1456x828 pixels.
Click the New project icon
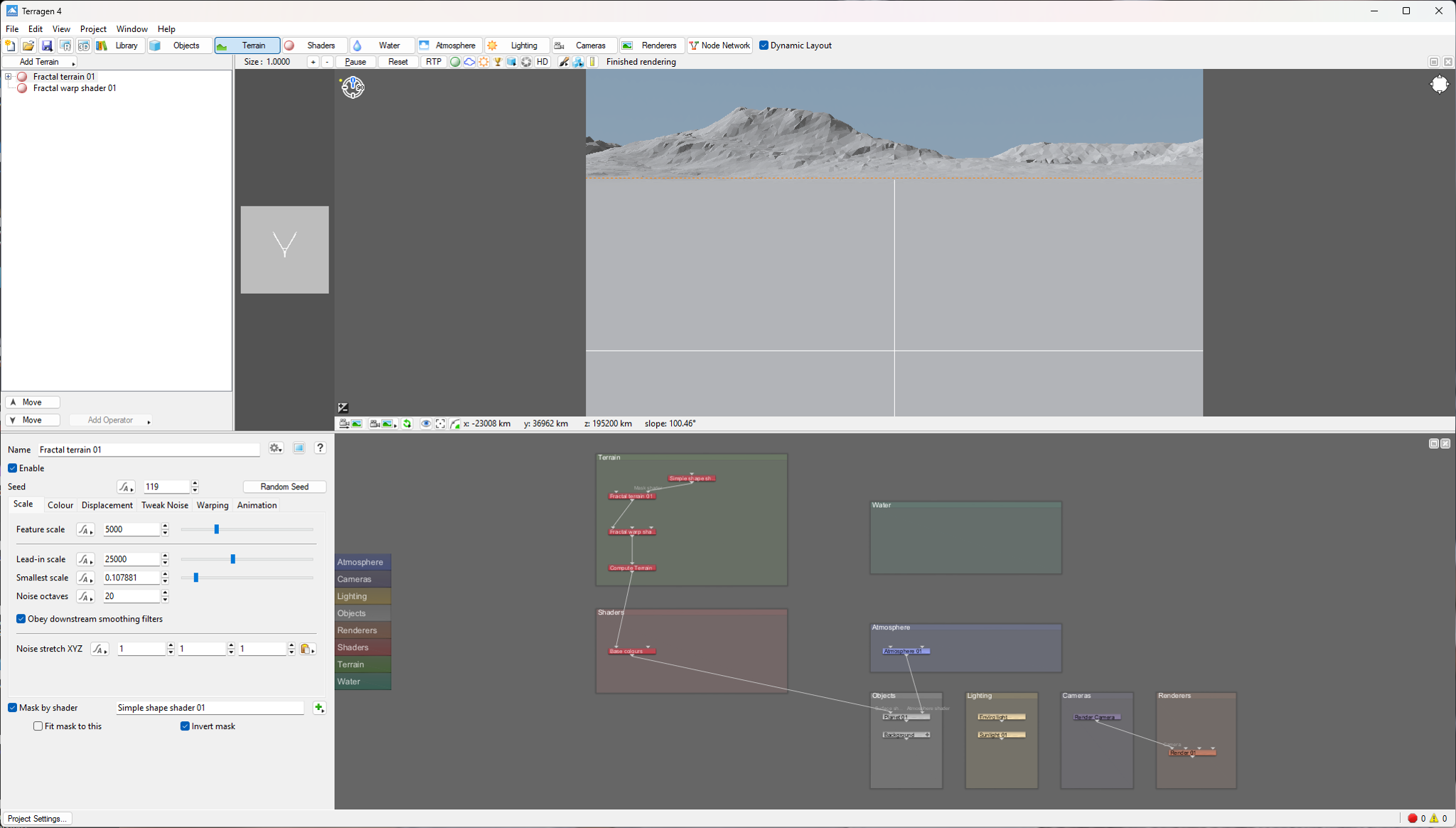[11, 46]
